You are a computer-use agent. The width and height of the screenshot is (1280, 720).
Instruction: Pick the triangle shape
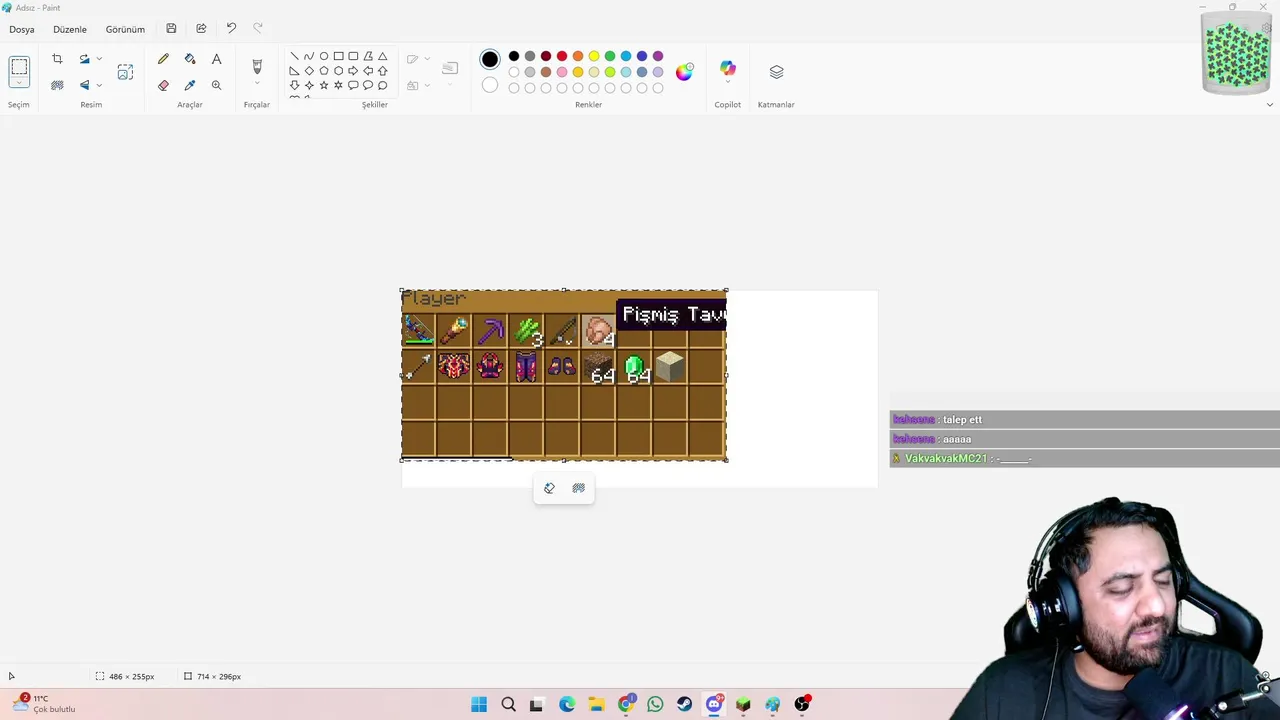(382, 56)
